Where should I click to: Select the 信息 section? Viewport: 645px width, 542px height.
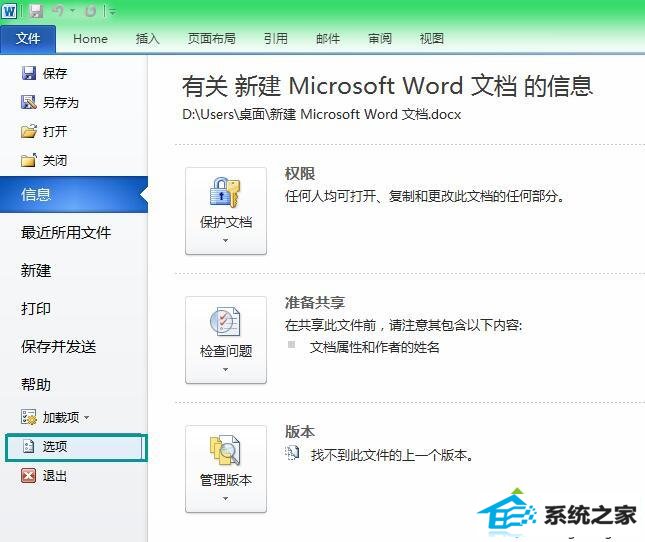(74, 195)
